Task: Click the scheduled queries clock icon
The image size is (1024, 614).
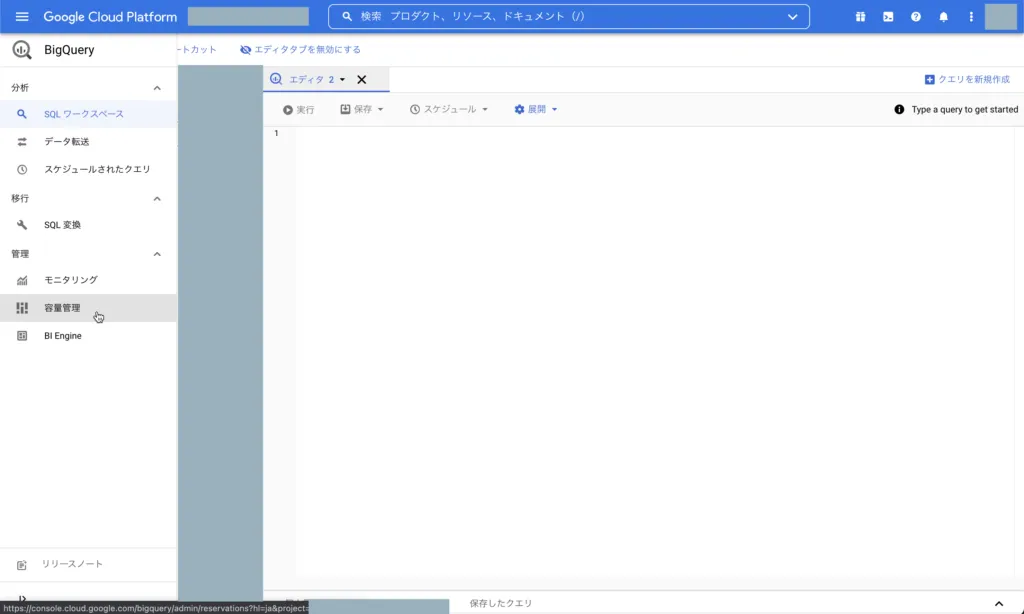Action: click(22, 169)
